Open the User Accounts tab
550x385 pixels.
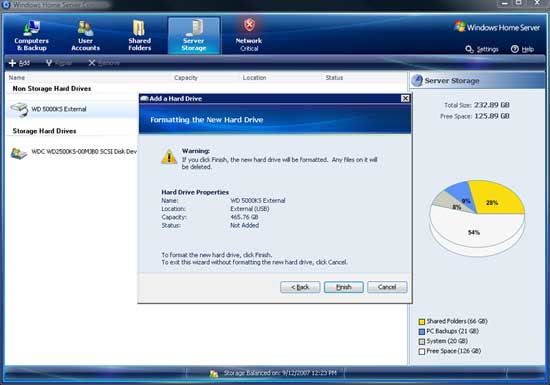point(85,35)
